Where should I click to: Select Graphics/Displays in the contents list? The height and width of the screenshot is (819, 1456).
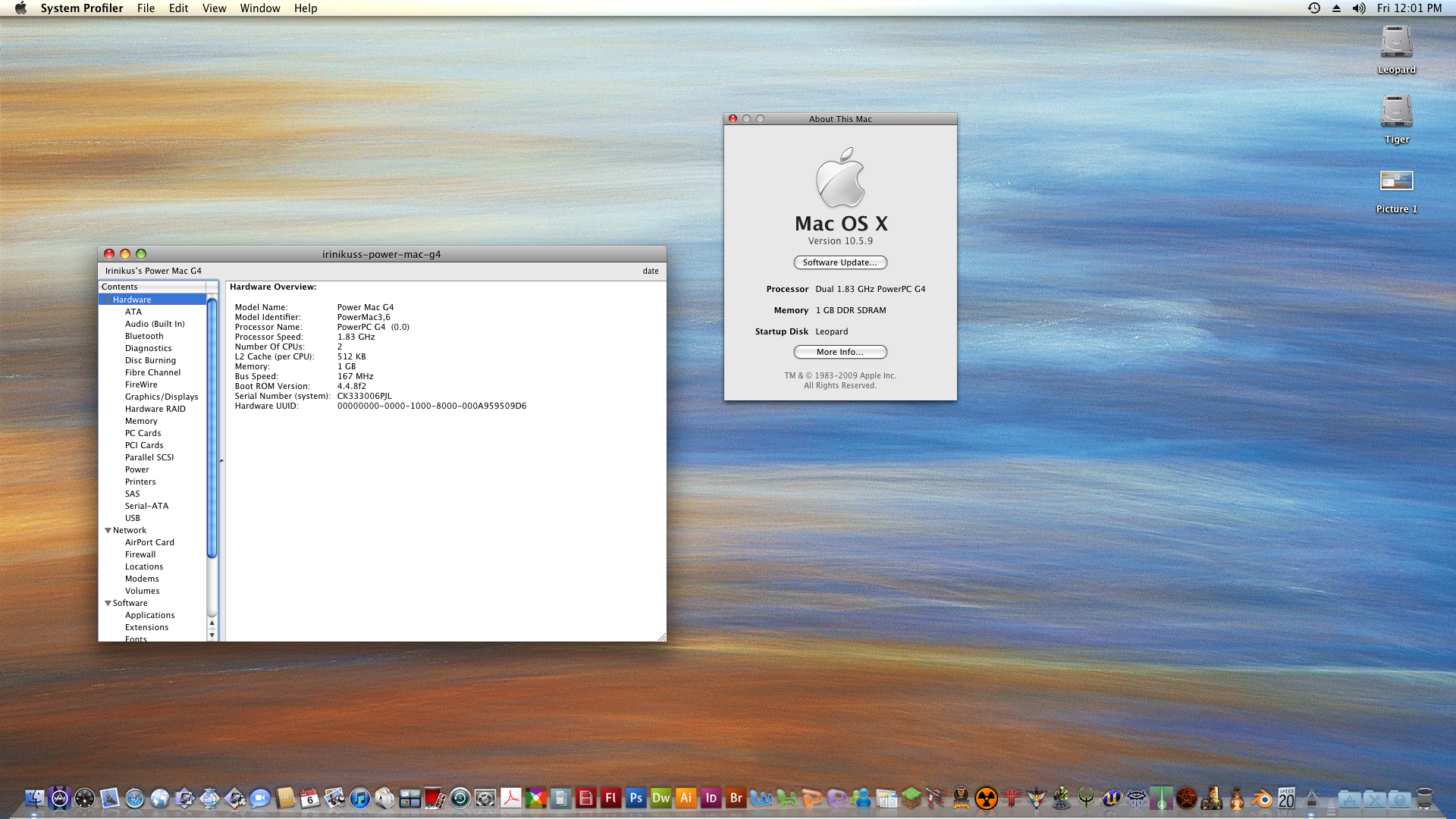[x=162, y=397]
